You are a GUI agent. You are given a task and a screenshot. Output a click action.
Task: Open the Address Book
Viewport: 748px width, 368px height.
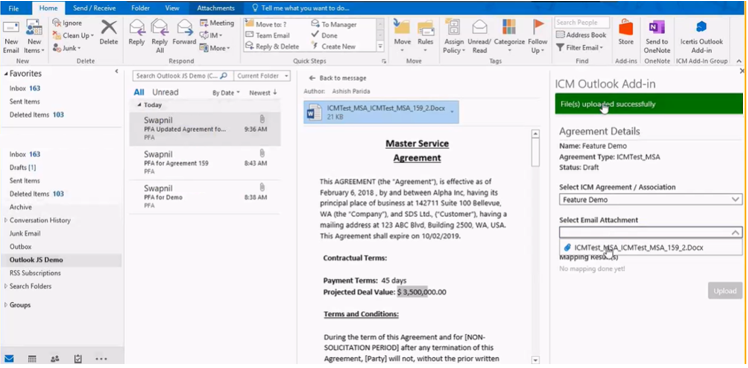pyautogui.click(x=581, y=35)
